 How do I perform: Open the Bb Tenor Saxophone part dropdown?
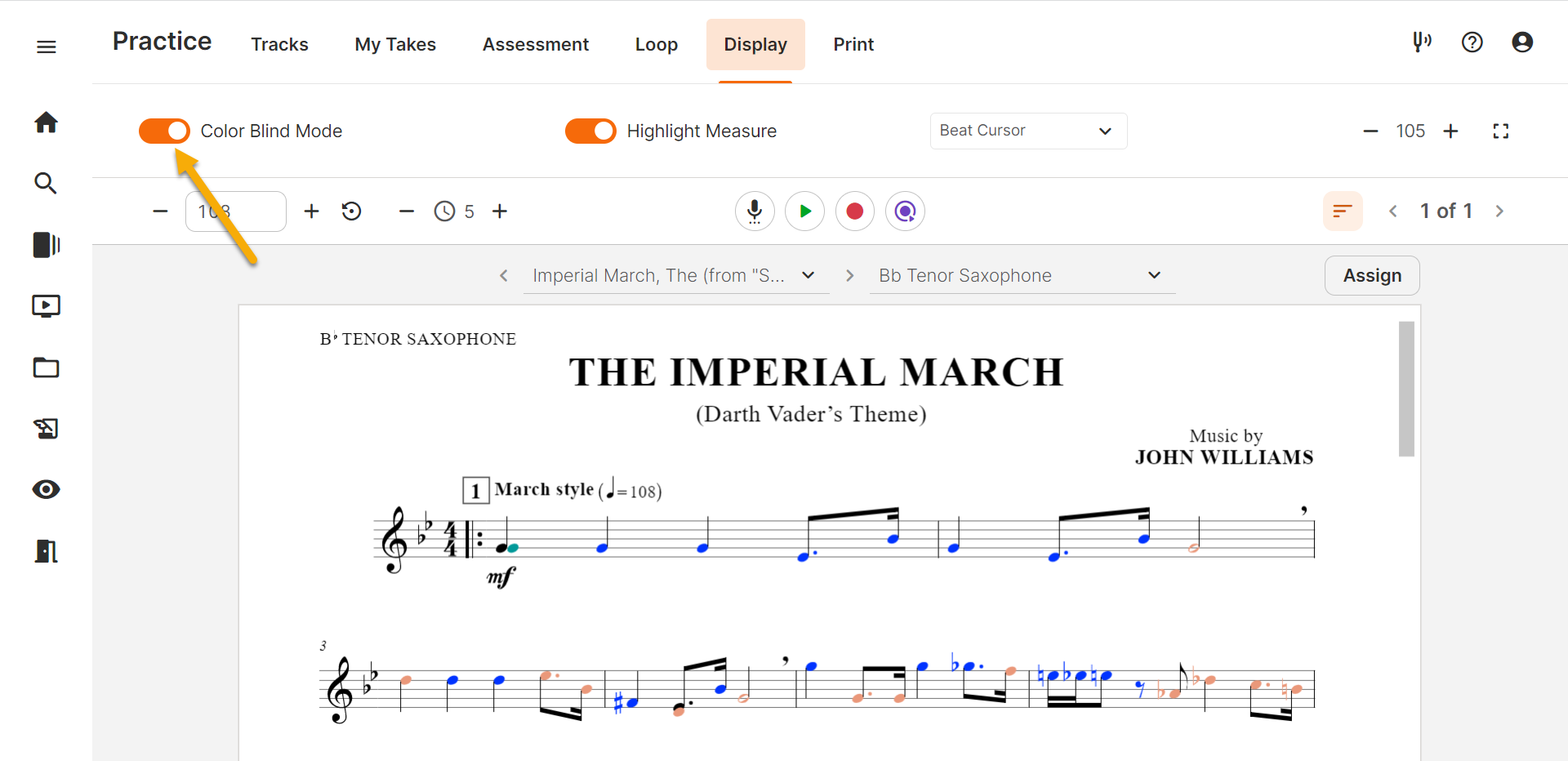click(x=1022, y=276)
